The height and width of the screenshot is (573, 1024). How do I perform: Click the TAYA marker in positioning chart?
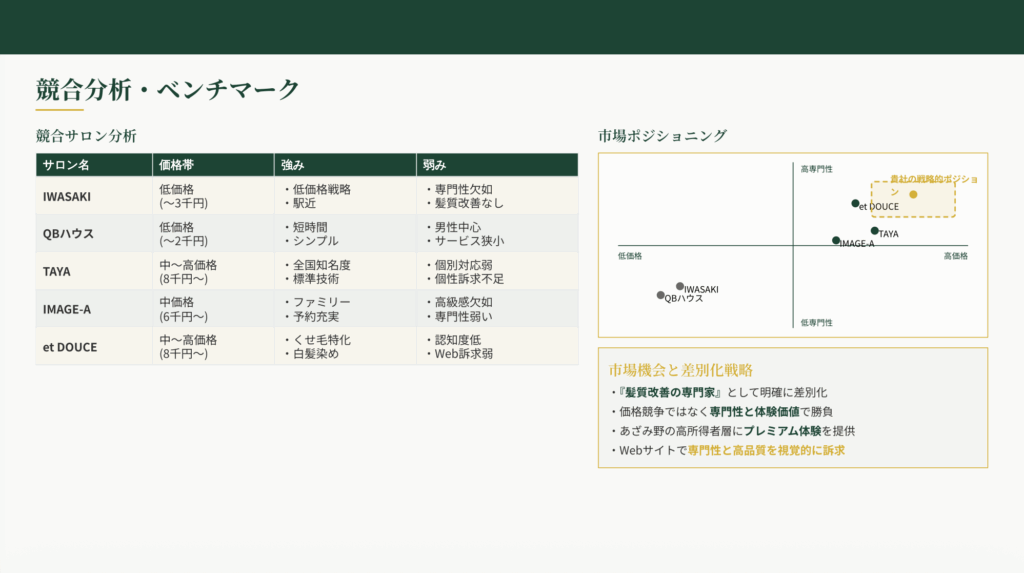(874, 230)
